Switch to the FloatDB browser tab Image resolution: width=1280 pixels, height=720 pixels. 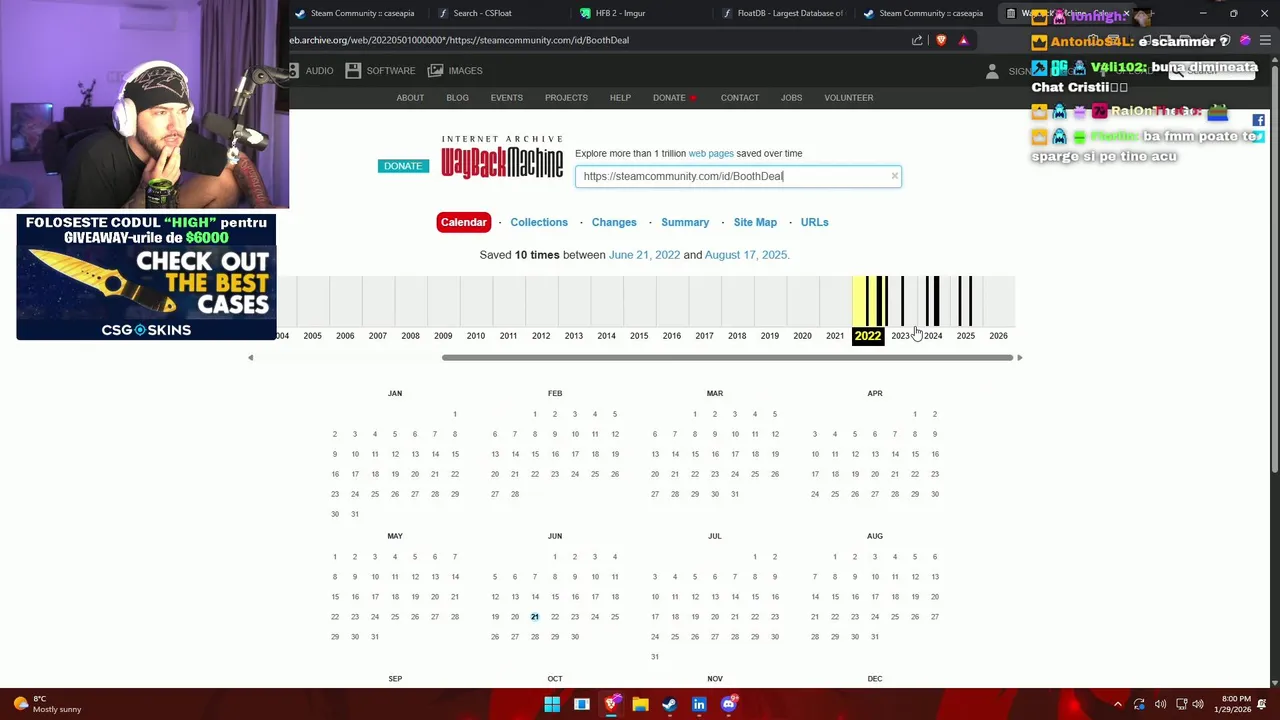(782, 13)
